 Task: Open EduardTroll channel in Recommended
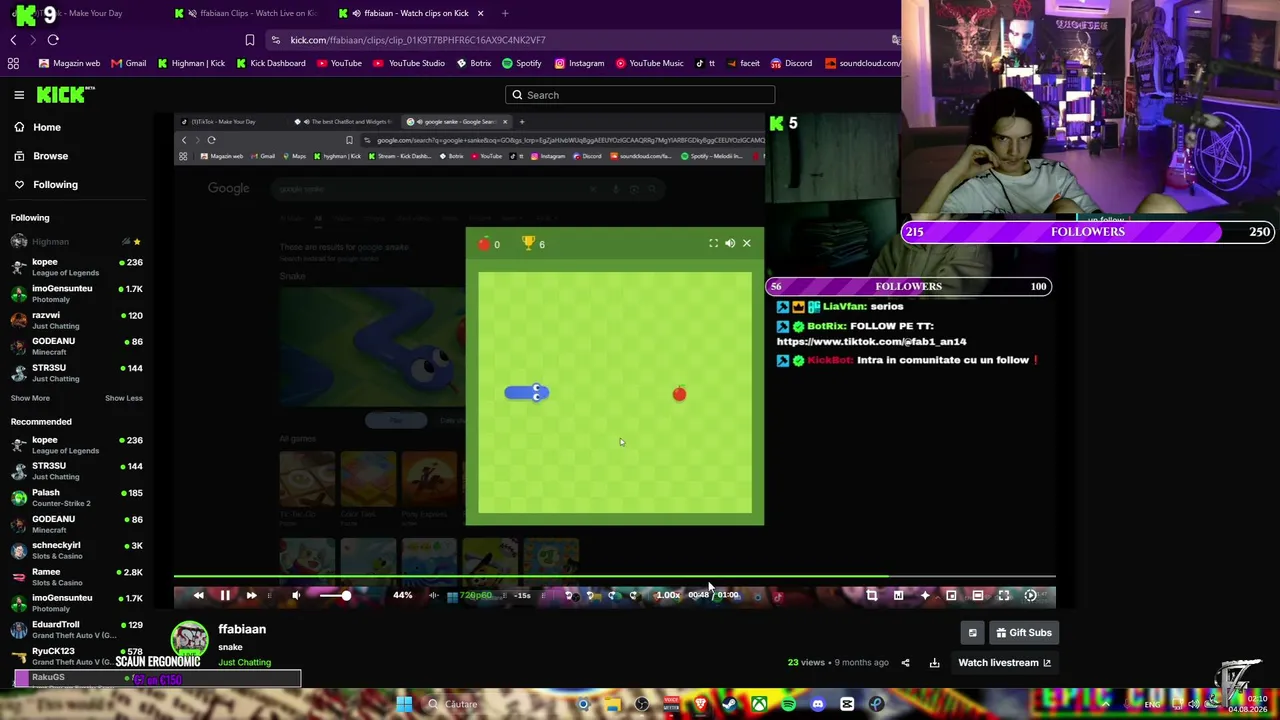pos(76,629)
